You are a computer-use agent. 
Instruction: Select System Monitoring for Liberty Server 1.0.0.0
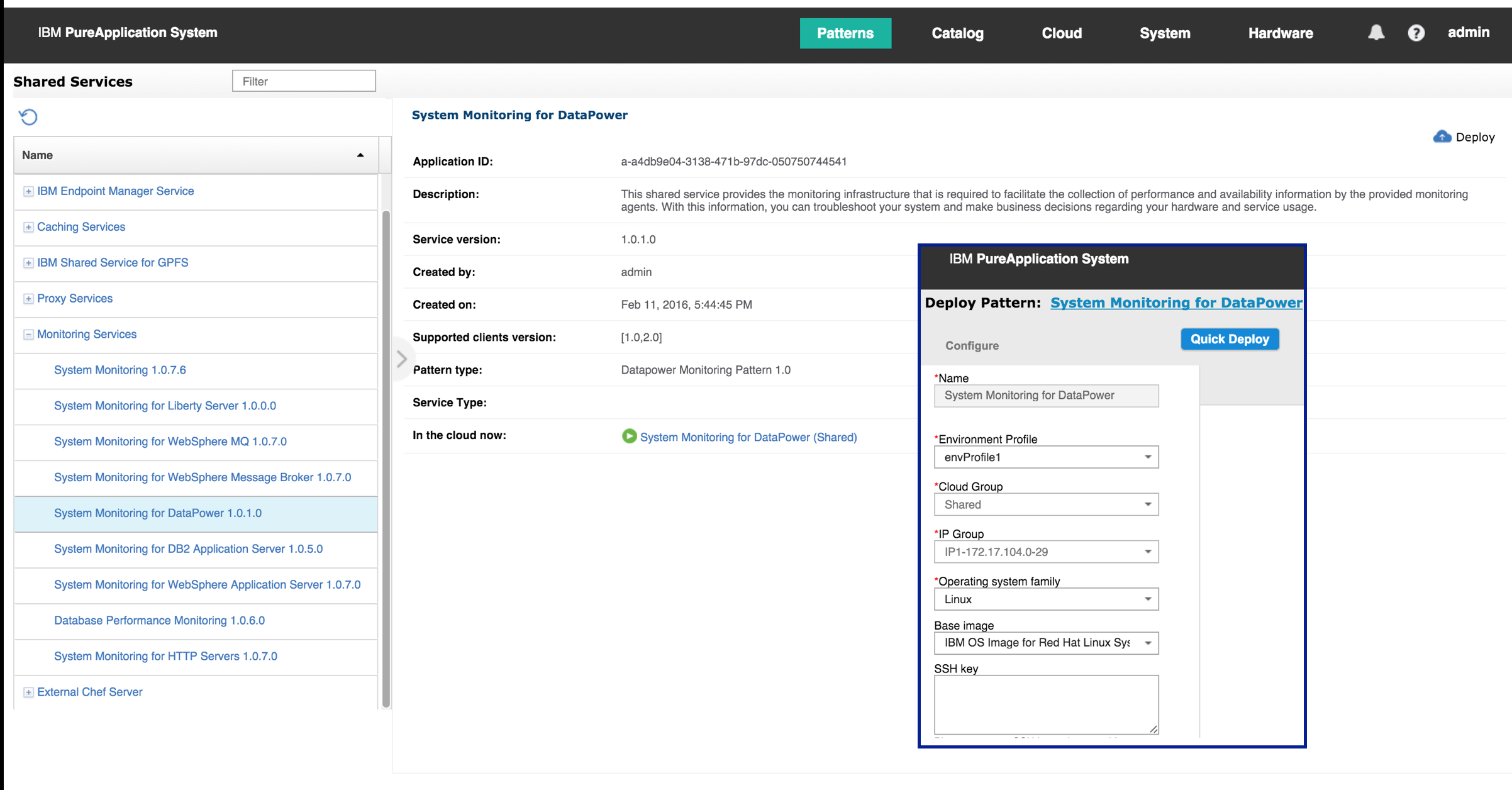165,406
